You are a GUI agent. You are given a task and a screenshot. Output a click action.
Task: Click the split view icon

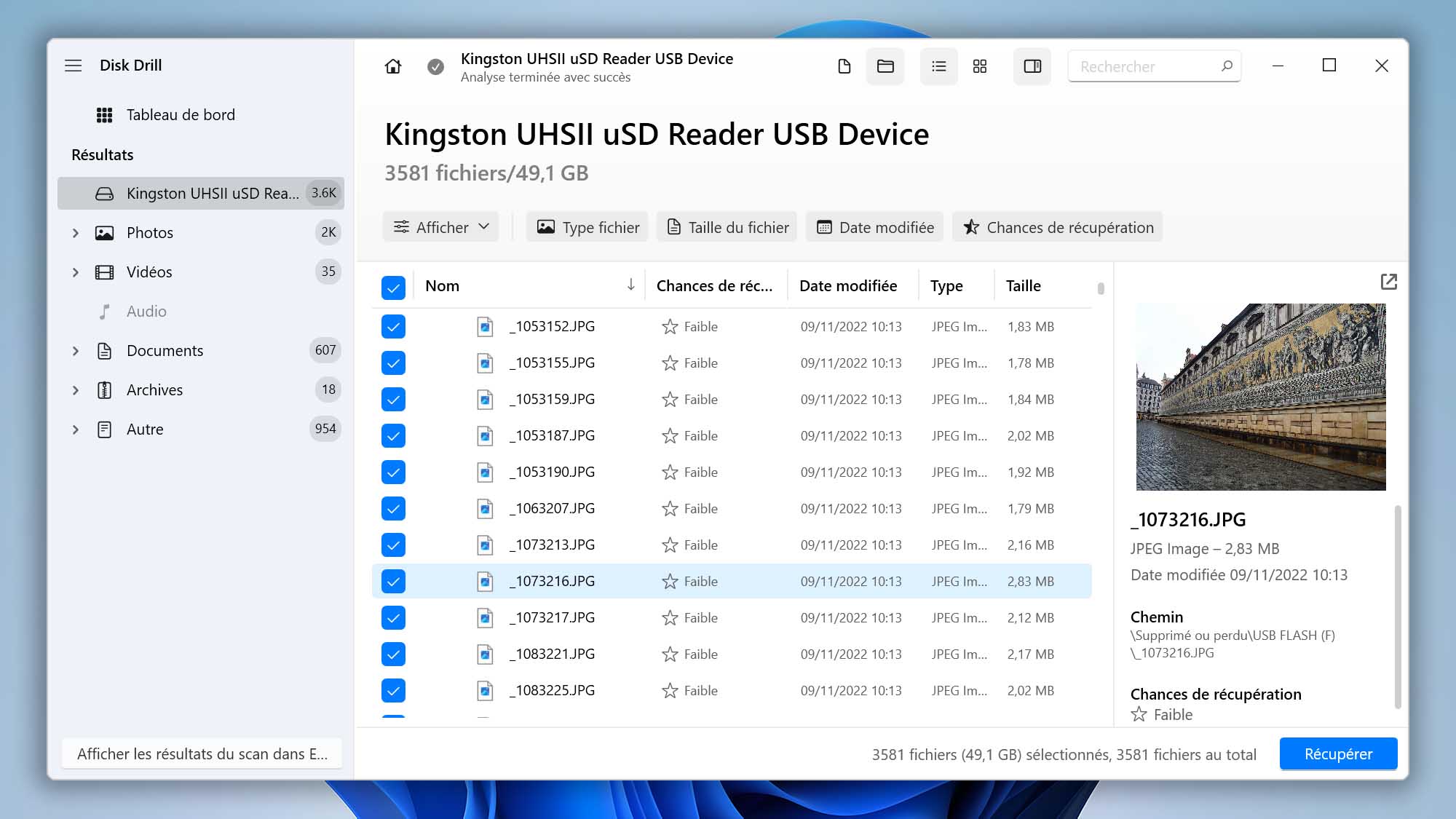point(1034,65)
